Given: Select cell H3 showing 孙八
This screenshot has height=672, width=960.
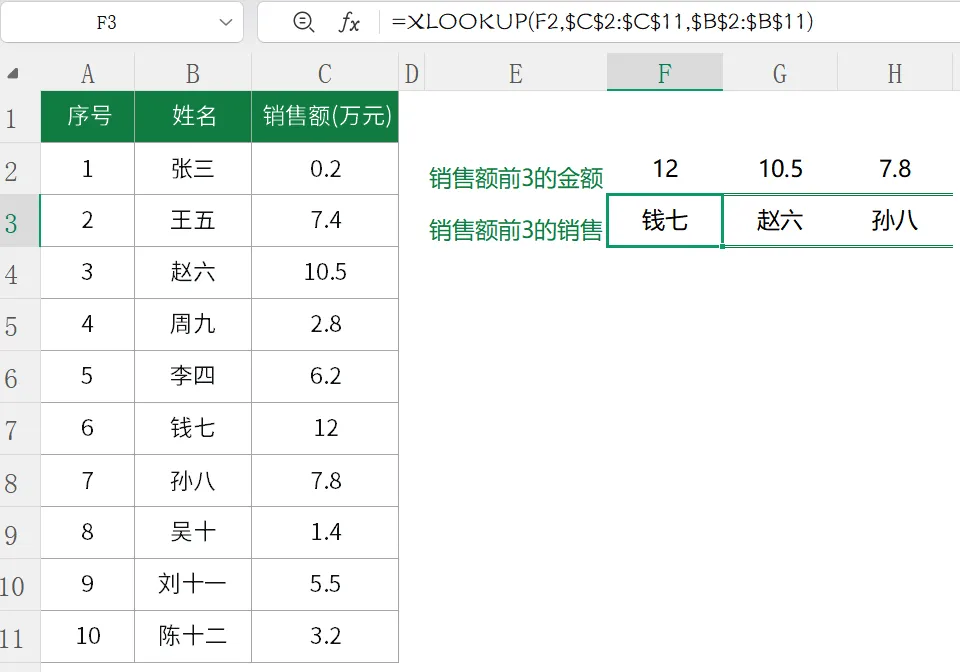Looking at the screenshot, I should pos(895,221).
